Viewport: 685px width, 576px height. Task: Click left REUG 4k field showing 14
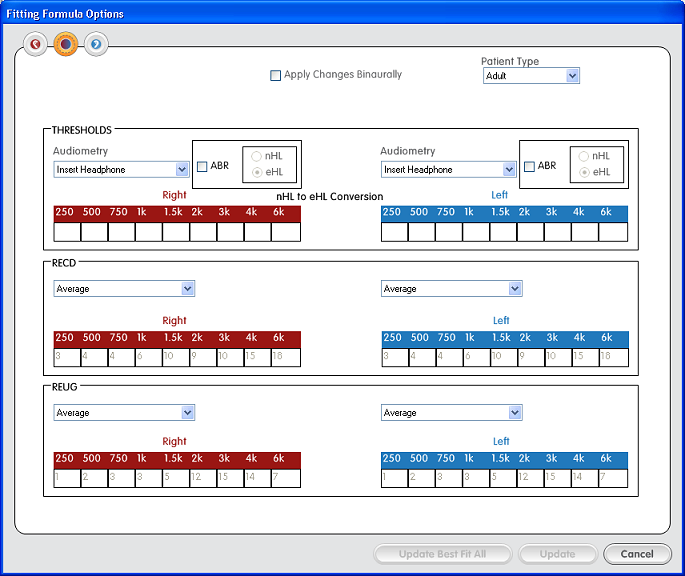coord(585,478)
